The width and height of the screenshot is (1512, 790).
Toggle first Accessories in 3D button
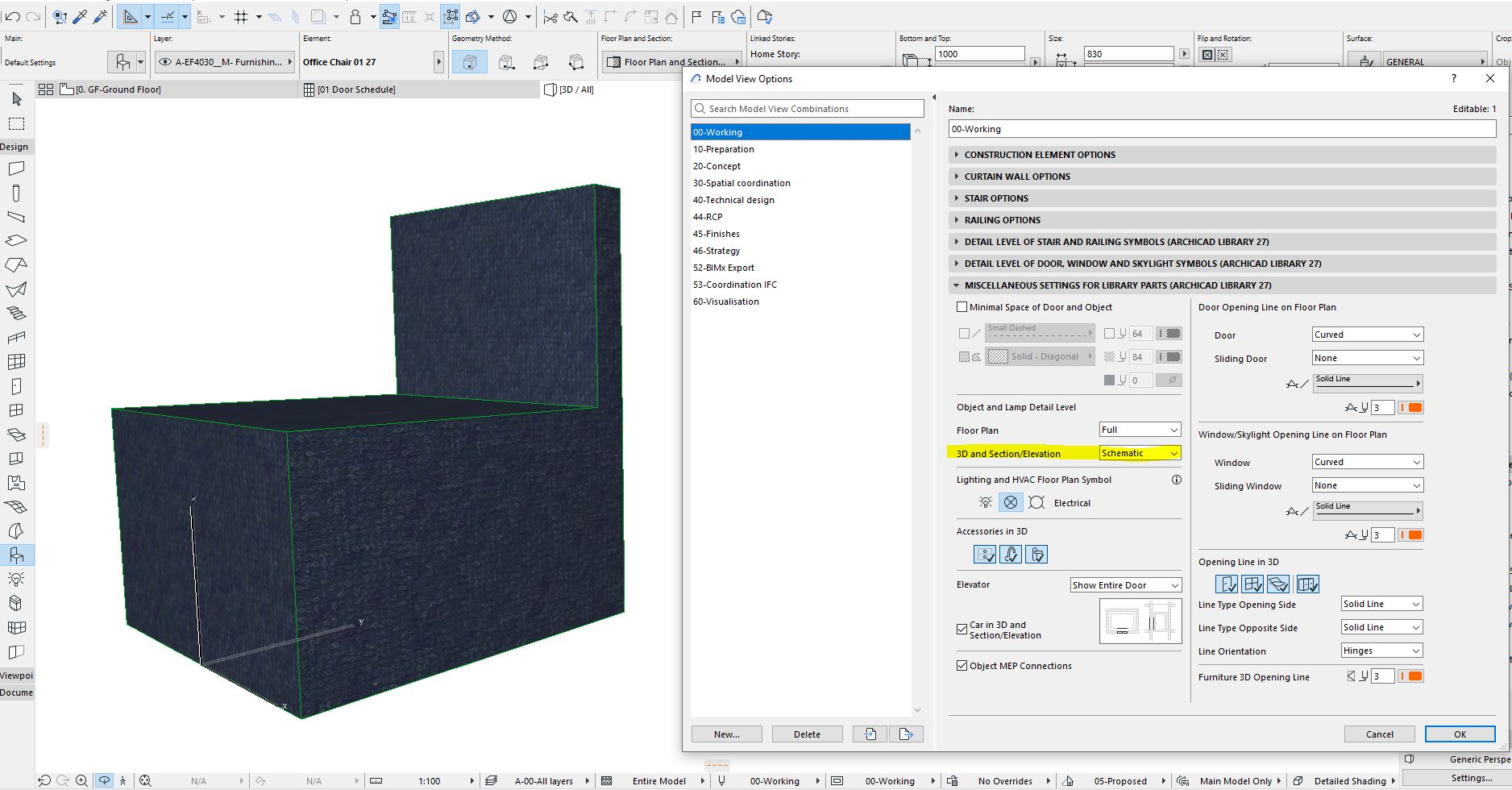(x=985, y=555)
